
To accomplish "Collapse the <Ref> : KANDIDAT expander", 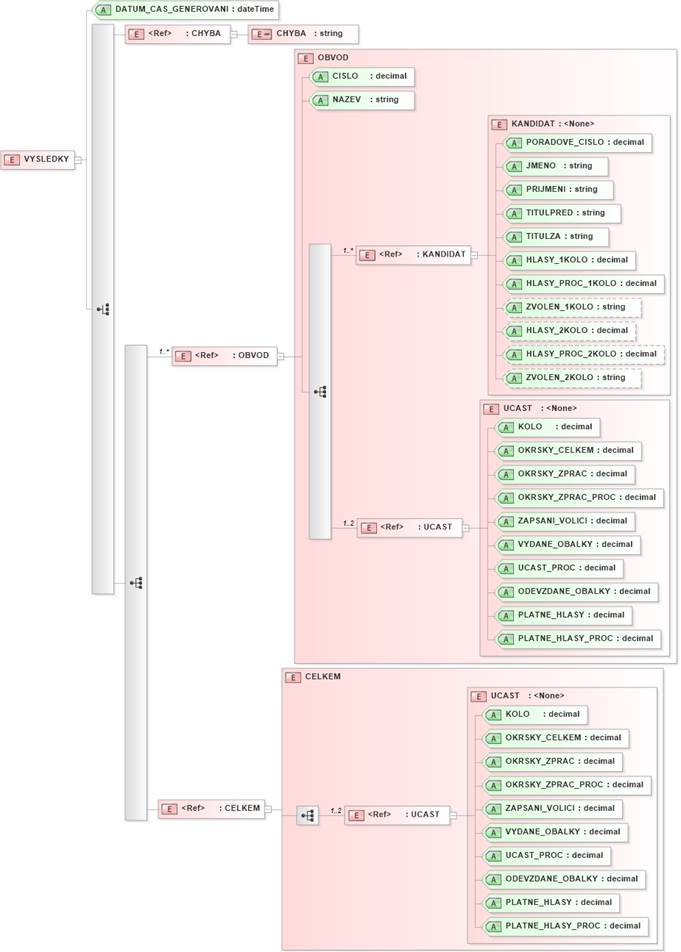I will tap(474, 255).
